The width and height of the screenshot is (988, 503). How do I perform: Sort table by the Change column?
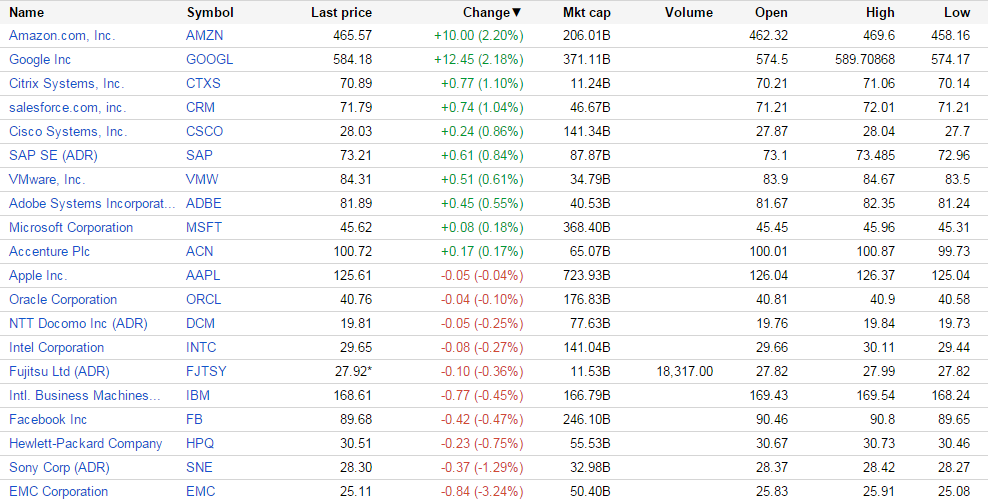491,13
